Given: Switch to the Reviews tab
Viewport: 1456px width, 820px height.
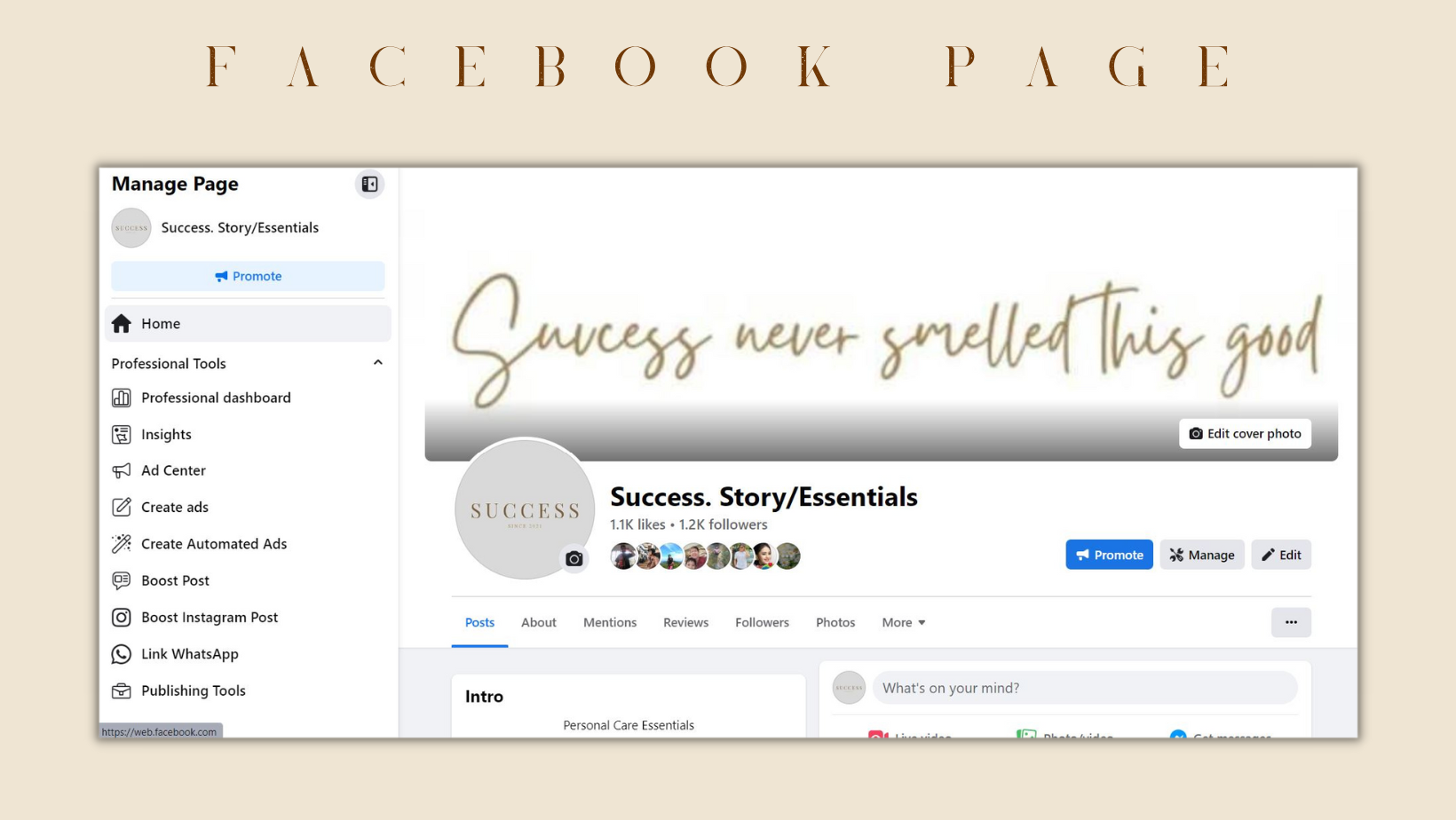Looking at the screenshot, I should click(x=685, y=622).
